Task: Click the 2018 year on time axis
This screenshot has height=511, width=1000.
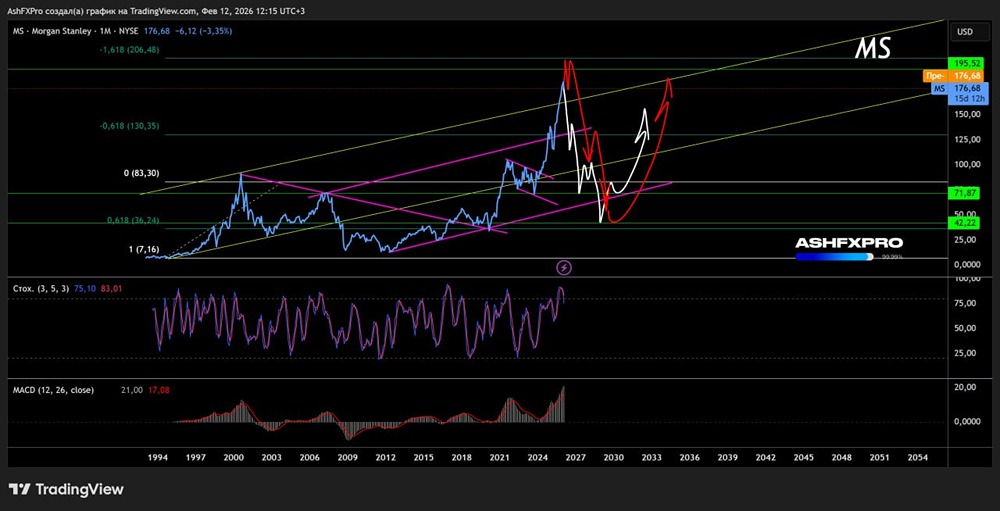Action: (x=461, y=458)
